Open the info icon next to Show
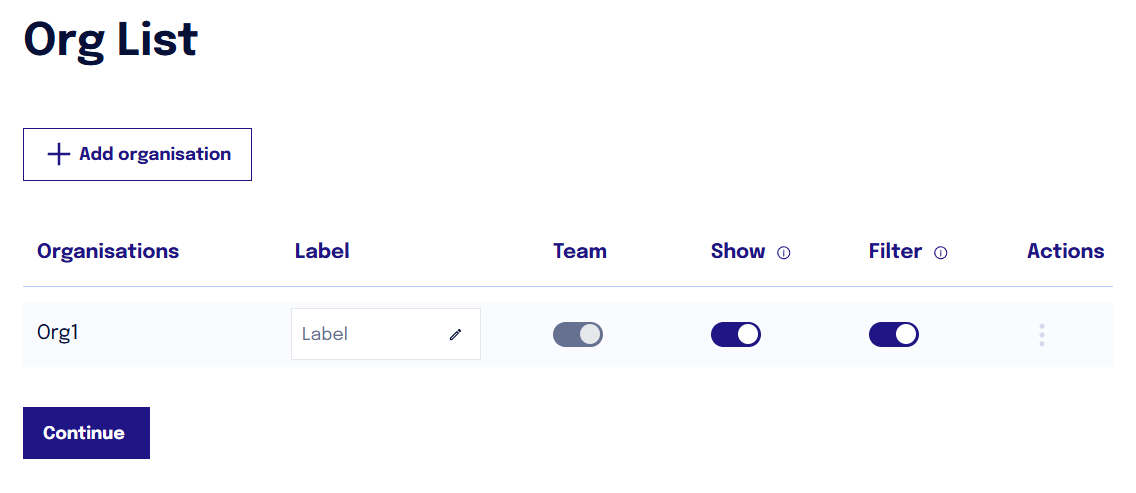1136x493 pixels. (x=784, y=253)
